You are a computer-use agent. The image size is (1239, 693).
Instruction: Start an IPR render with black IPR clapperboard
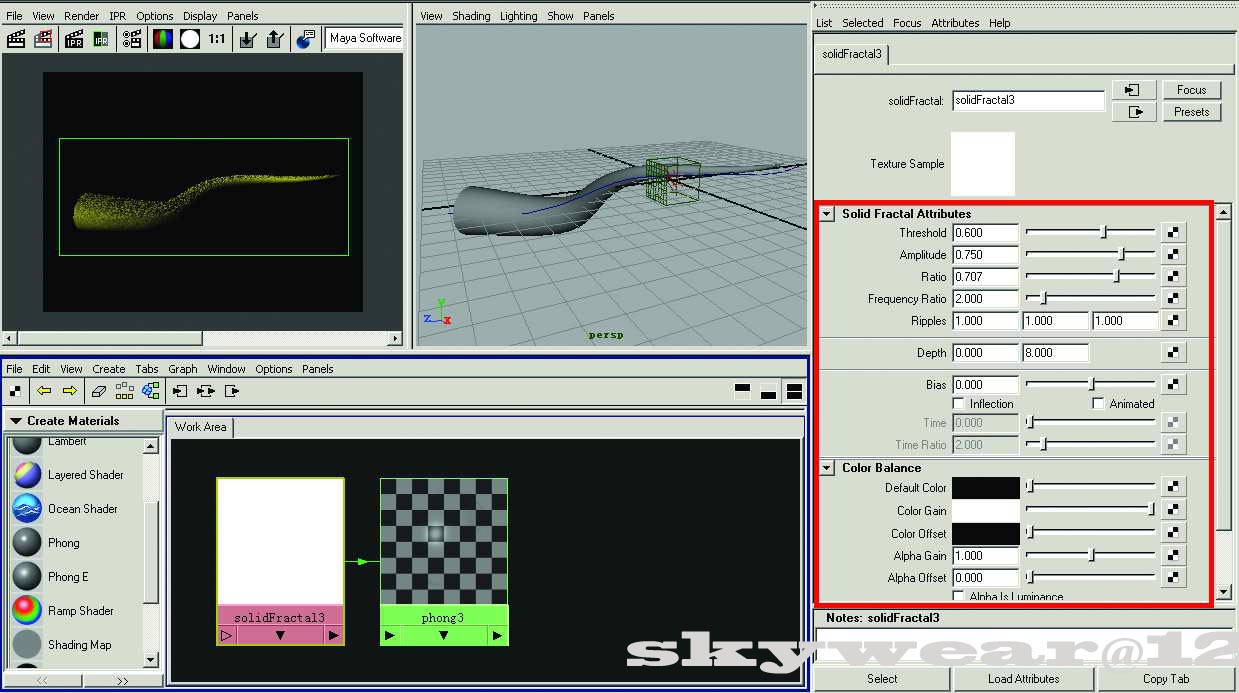point(74,39)
